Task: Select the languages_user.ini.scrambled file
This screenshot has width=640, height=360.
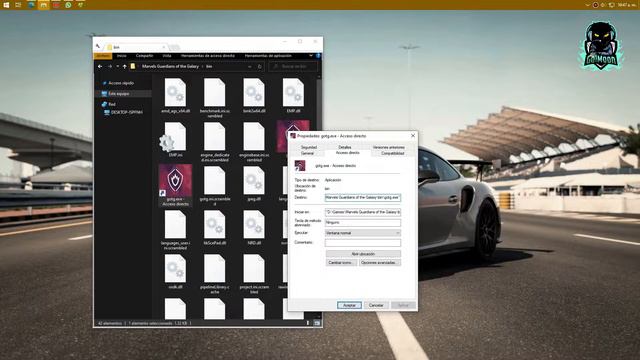Action: (x=175, y=230)
